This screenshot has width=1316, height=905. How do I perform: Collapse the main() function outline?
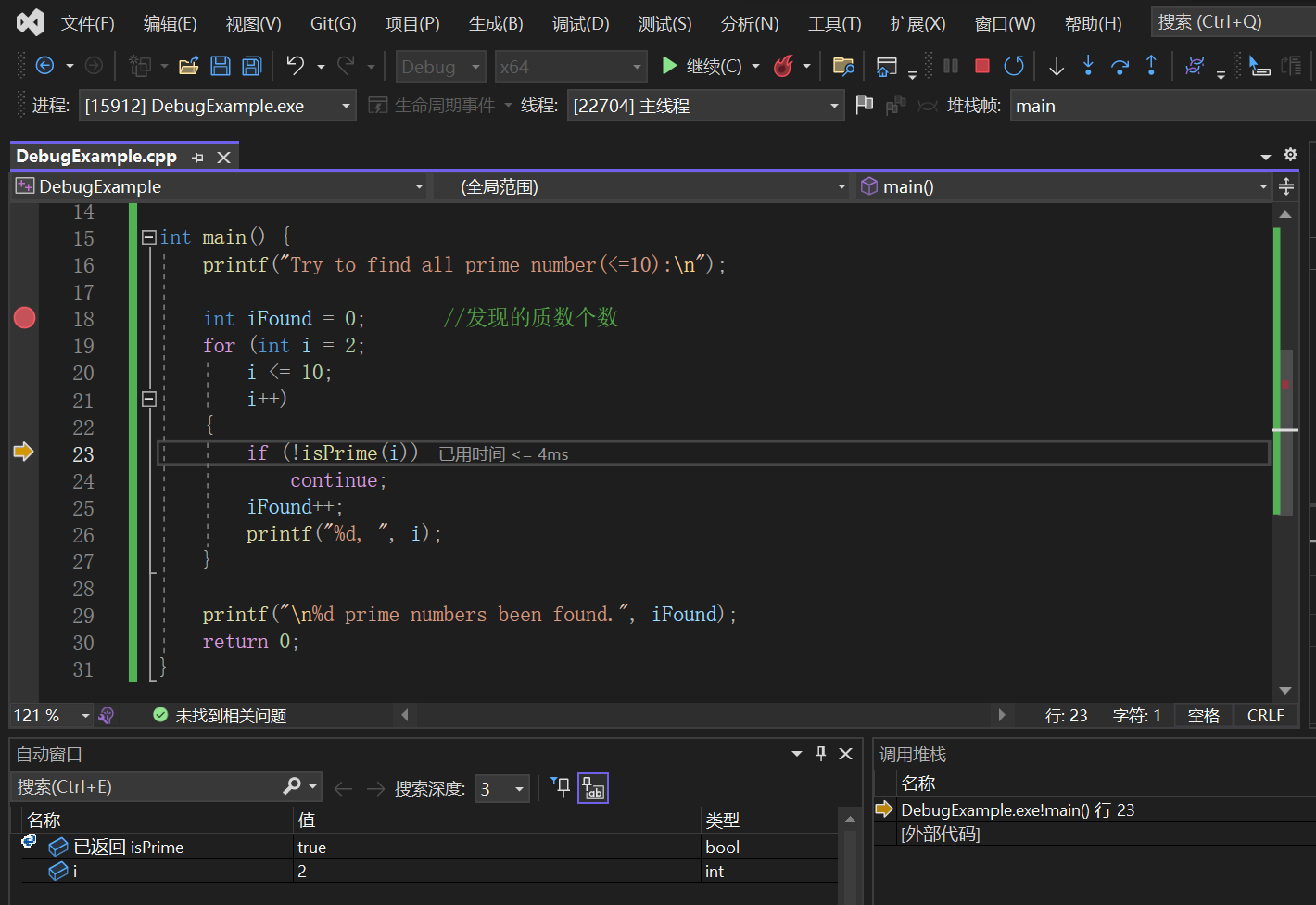click(148, 237)
